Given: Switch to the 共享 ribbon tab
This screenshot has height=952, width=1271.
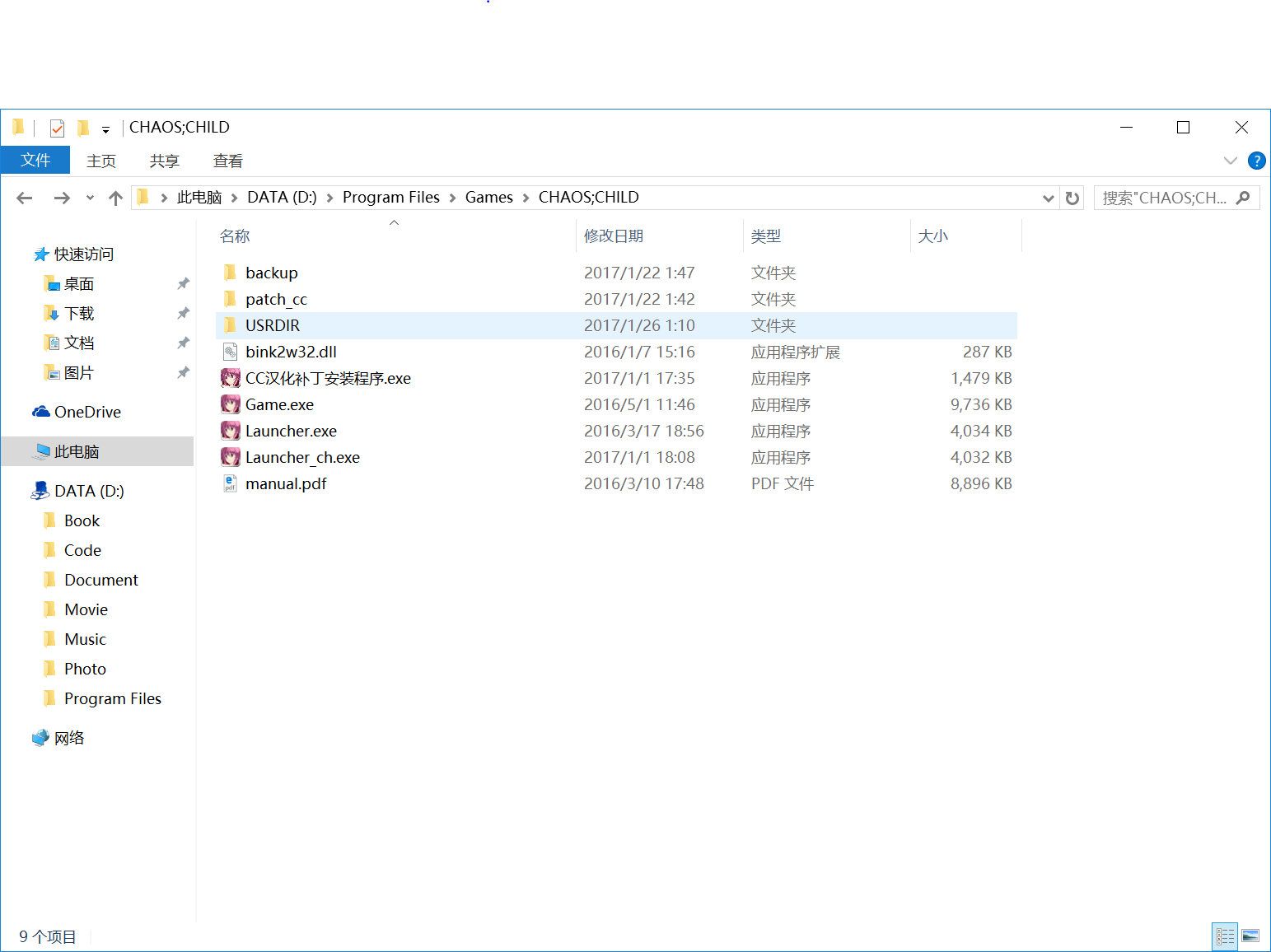Looking at the screenshot, I should pyautogui.click(x=165, y=161).
